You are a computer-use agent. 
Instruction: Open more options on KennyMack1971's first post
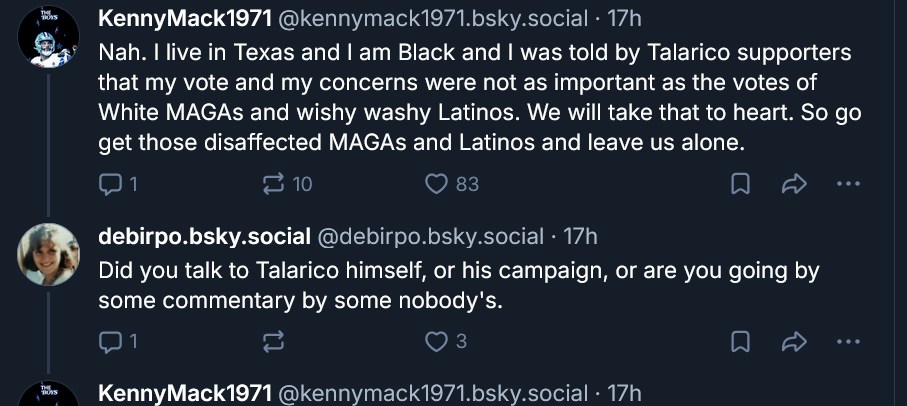[847, 184]
